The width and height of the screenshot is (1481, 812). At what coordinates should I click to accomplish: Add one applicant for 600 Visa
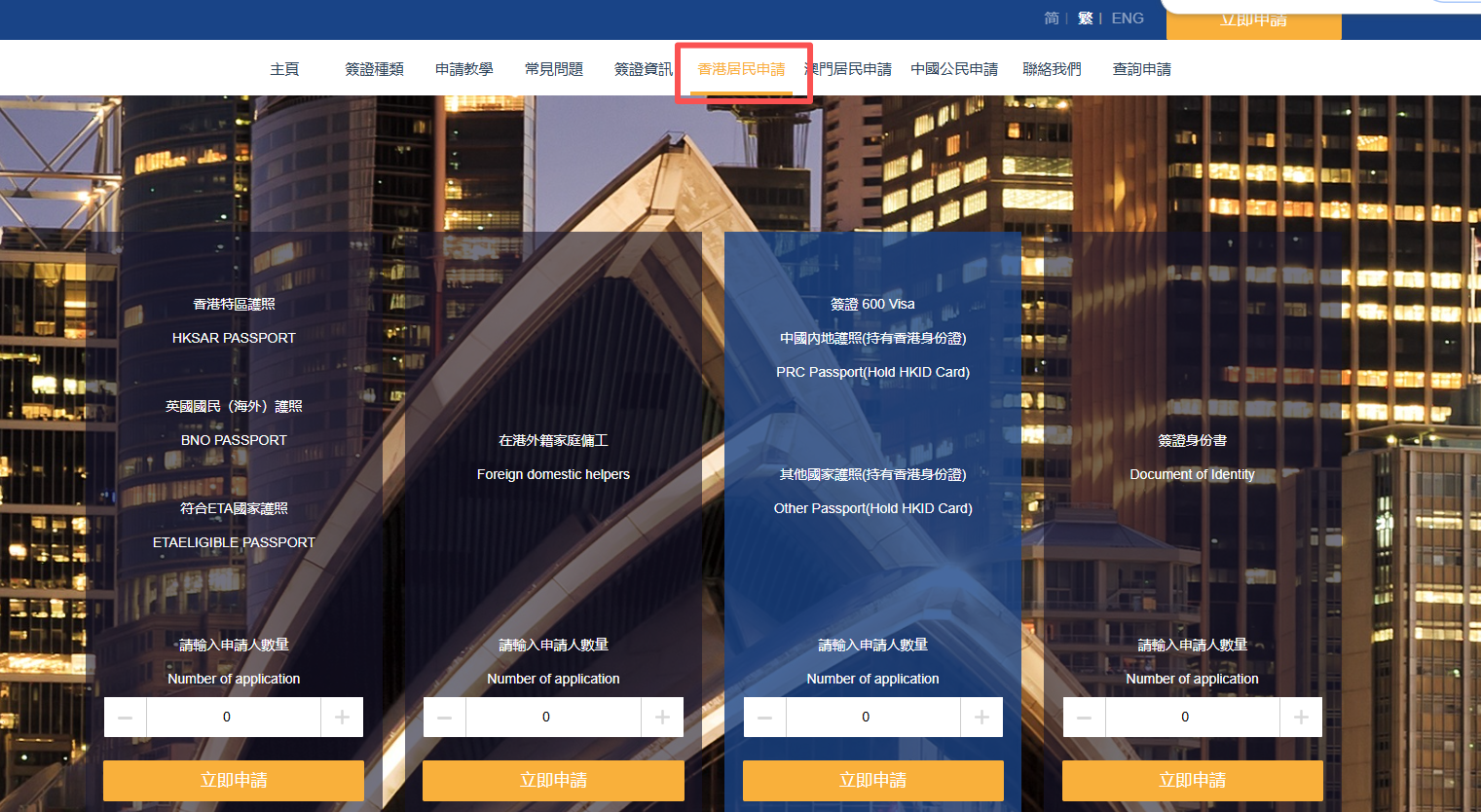981,718
